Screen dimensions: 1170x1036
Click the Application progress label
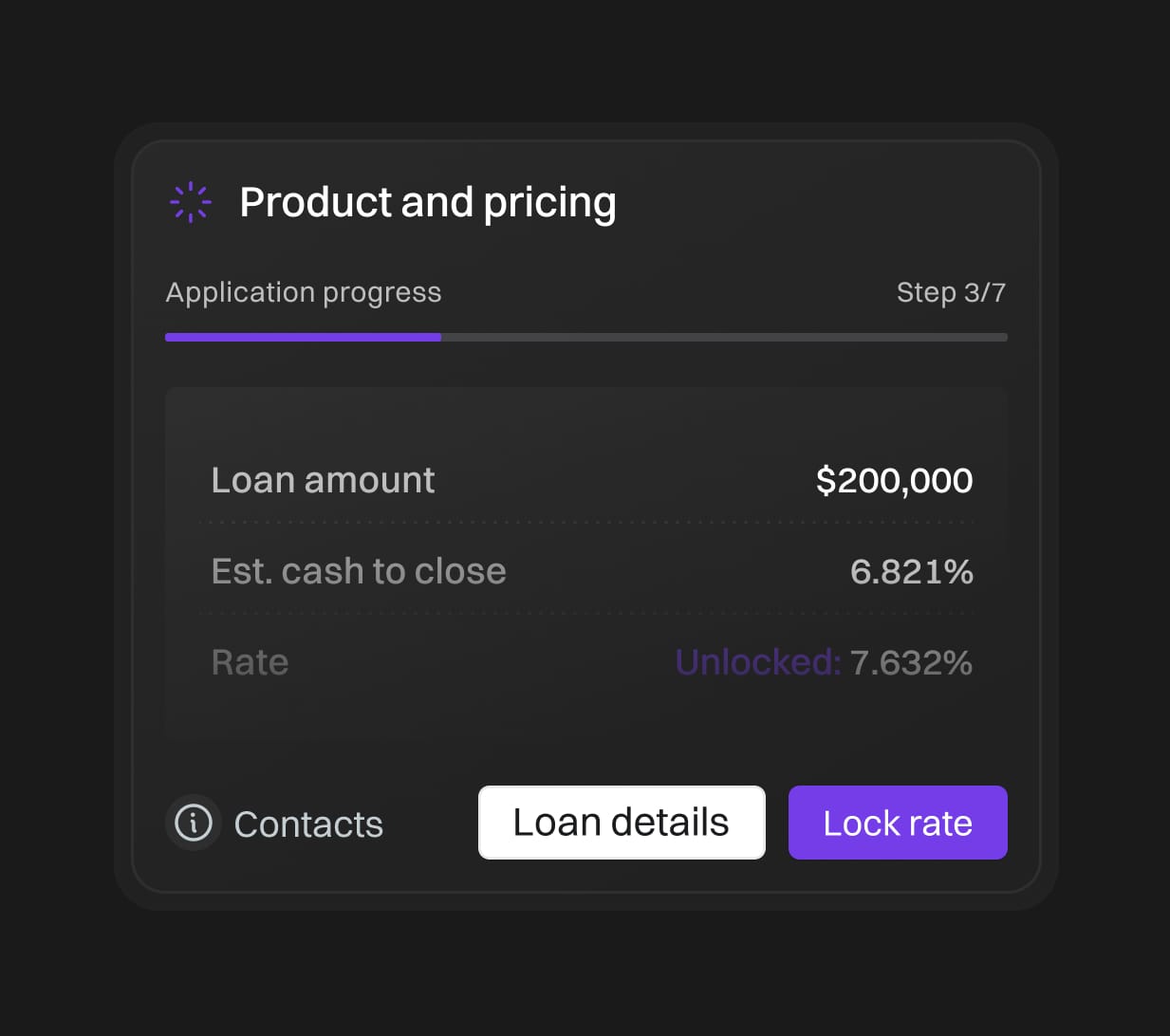(304, 293)
